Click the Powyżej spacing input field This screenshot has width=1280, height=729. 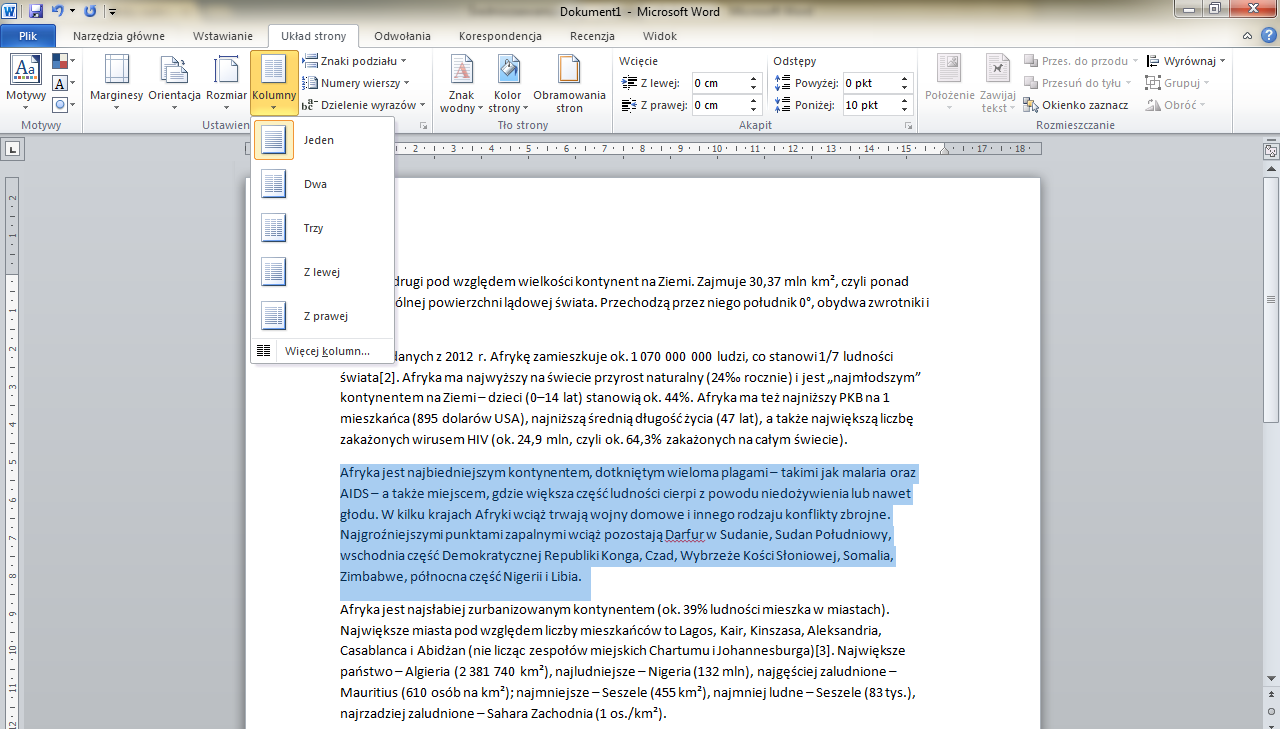coord(870,83)
